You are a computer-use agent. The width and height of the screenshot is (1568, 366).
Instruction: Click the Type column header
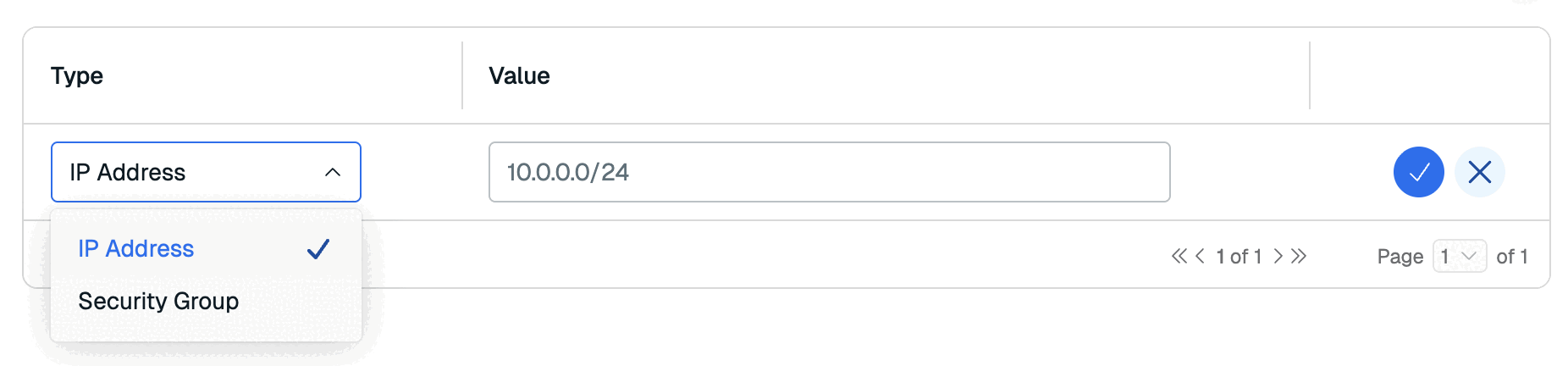(77, 75)
